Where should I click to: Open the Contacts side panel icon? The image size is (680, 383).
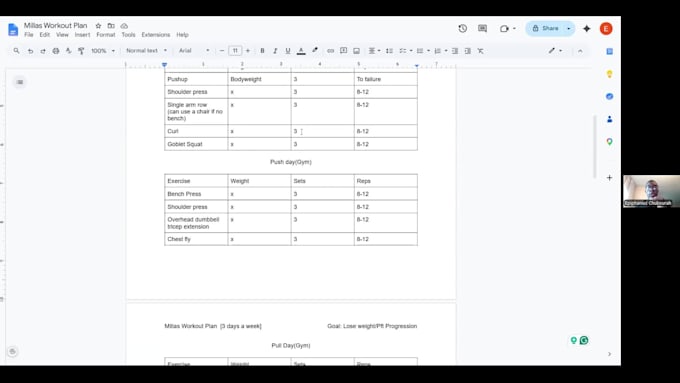[x=609, y=119]
